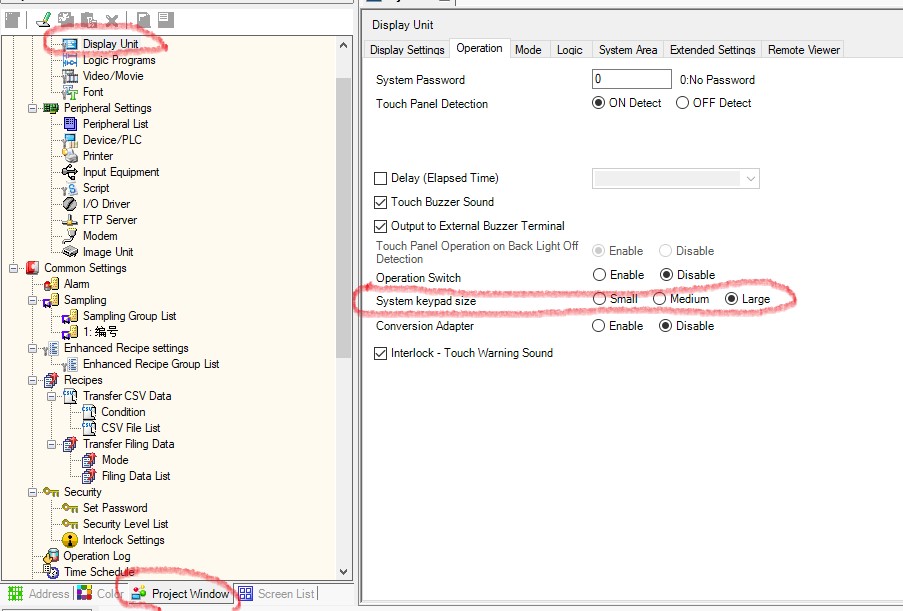Image resolution: width=903 pixels, height=611 pixels.
Task: Switch to the Display Settings tab
Action: (x=407, y=49)
